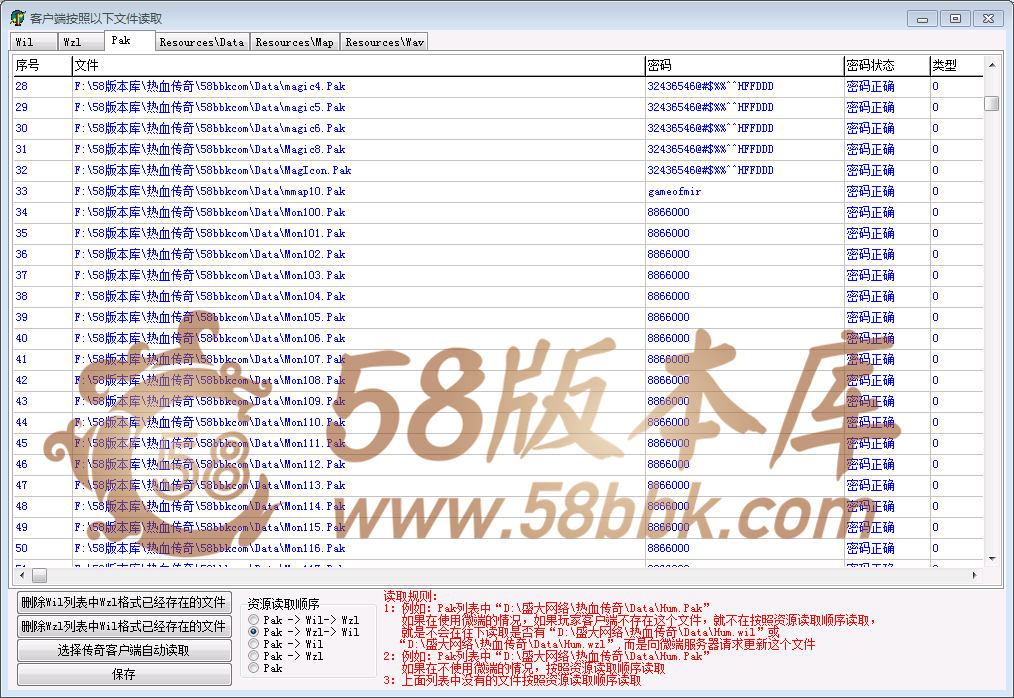Click the application icon in title bar
1014x698 pixels.
17,18
